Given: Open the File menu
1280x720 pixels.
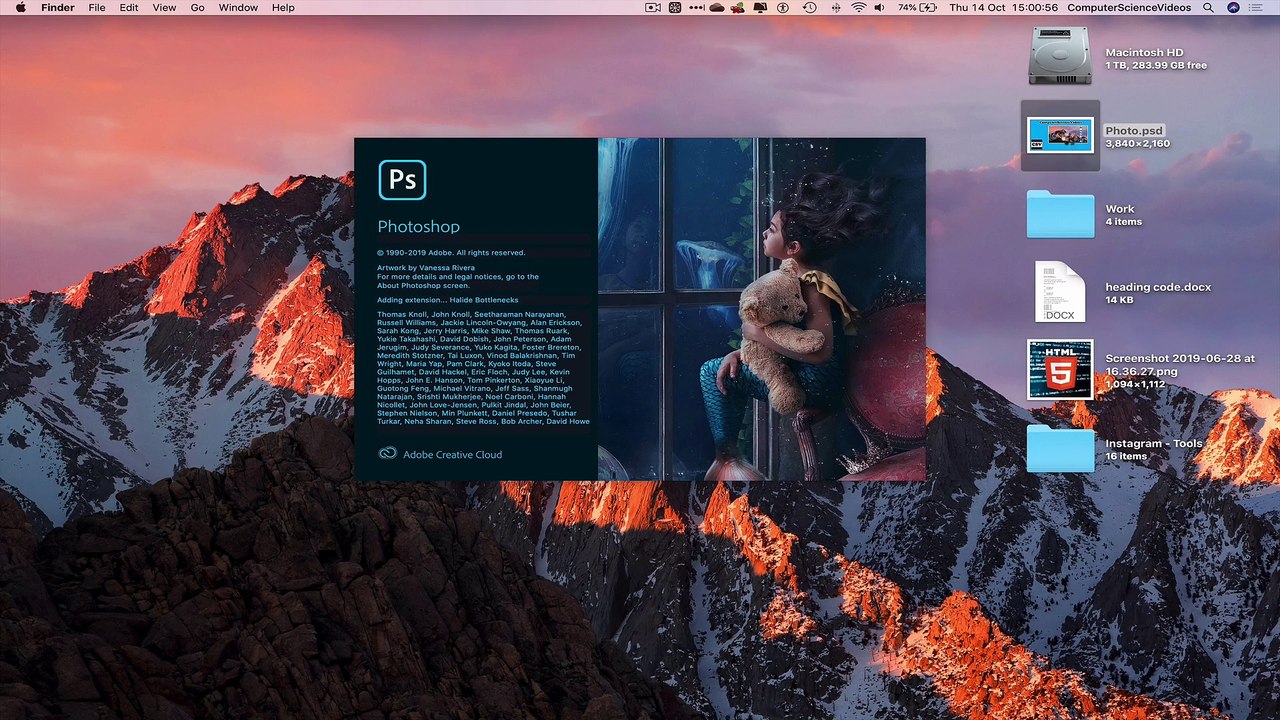Looking at the screenshot, I should tap(97, 8).
